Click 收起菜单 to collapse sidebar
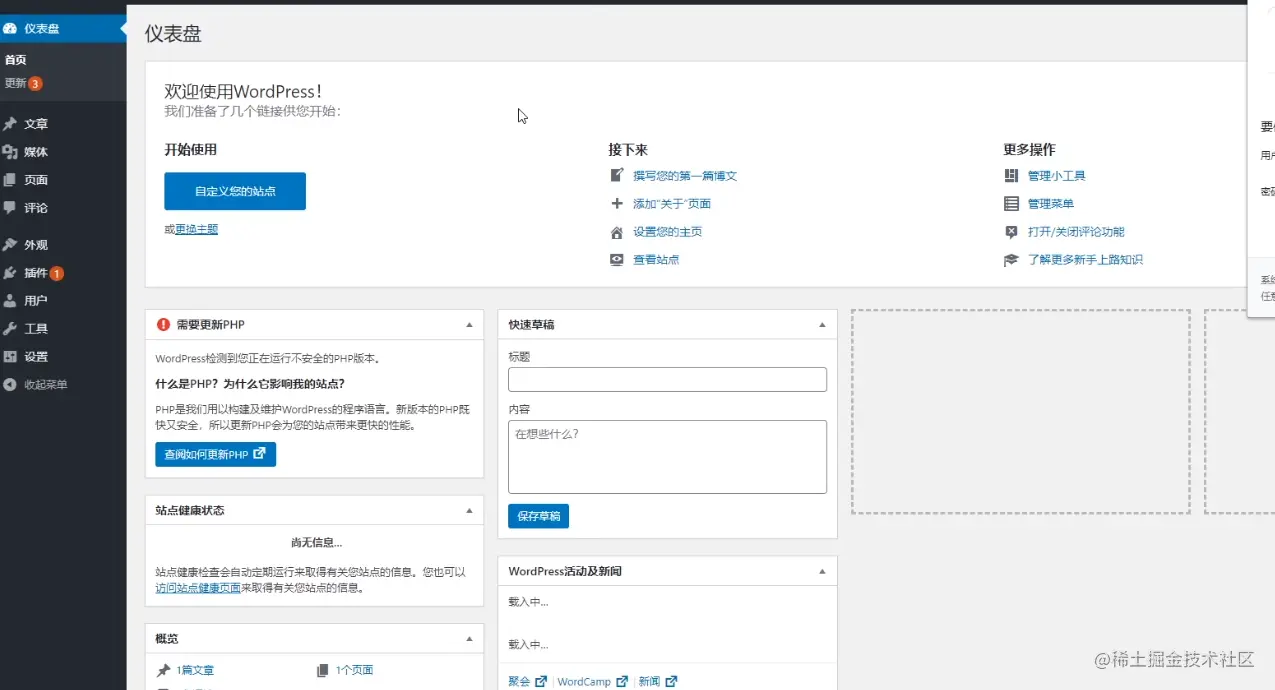The image size is (1275, 690). pos(46,384)
